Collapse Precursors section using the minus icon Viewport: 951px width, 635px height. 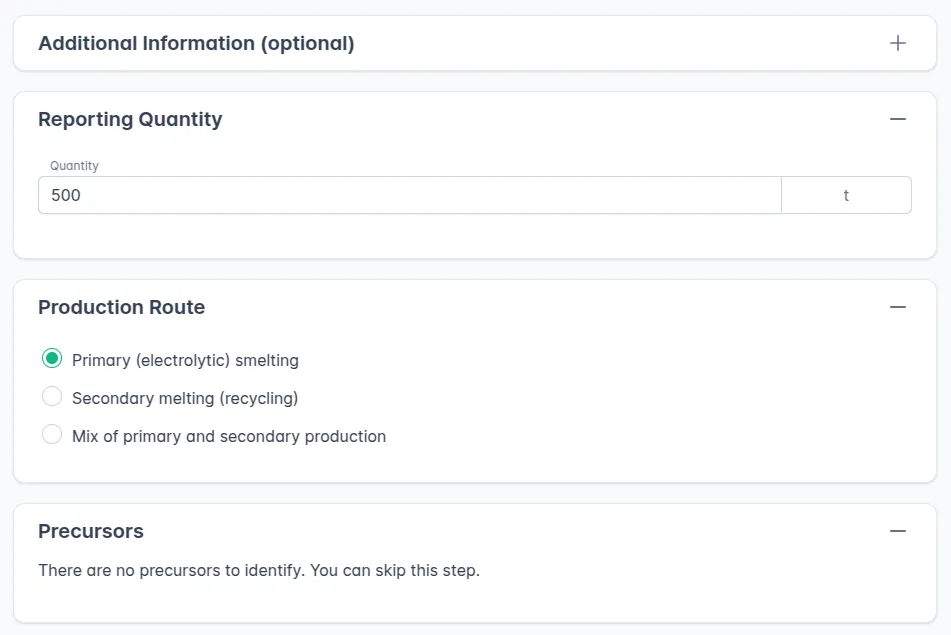tap(897, 531)
